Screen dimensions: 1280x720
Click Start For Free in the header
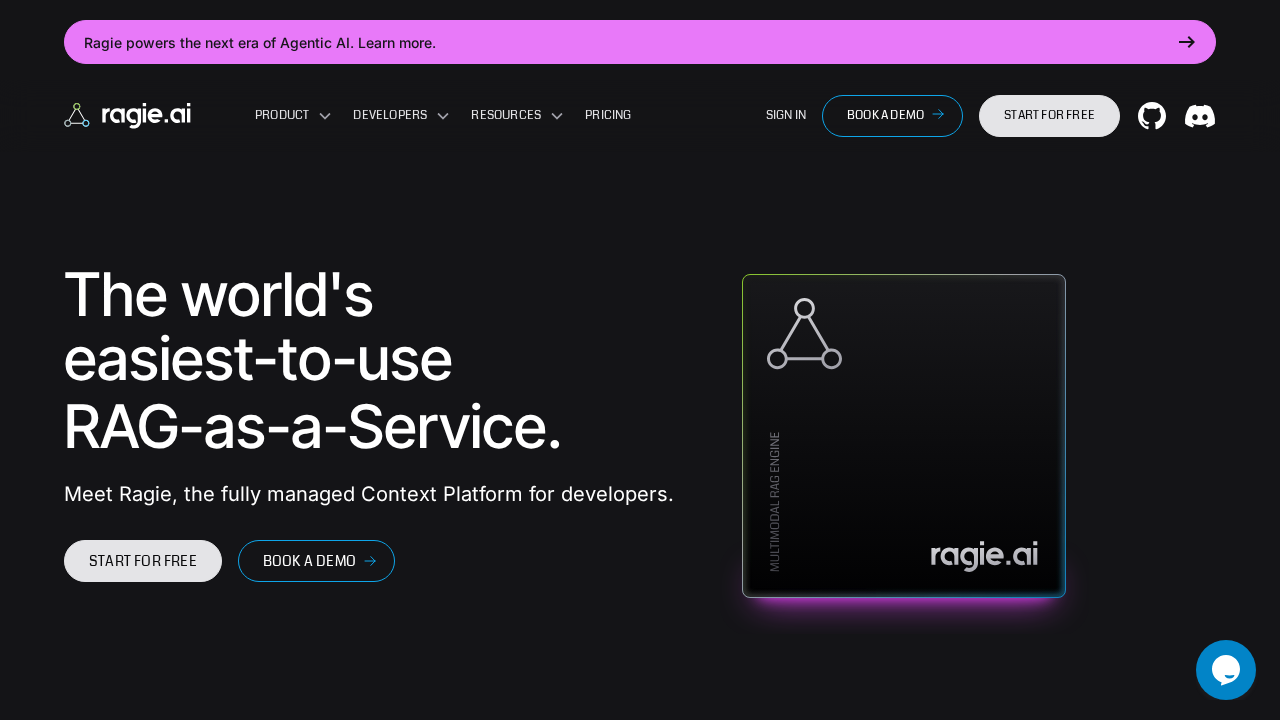click(1049, 115)
